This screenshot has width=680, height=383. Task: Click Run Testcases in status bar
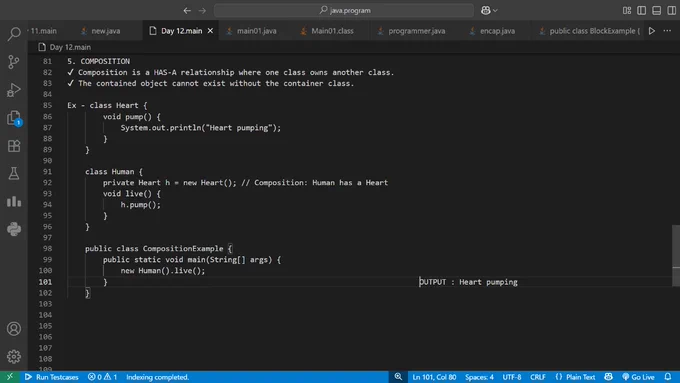pyautogui.click(x=52, y=377)
